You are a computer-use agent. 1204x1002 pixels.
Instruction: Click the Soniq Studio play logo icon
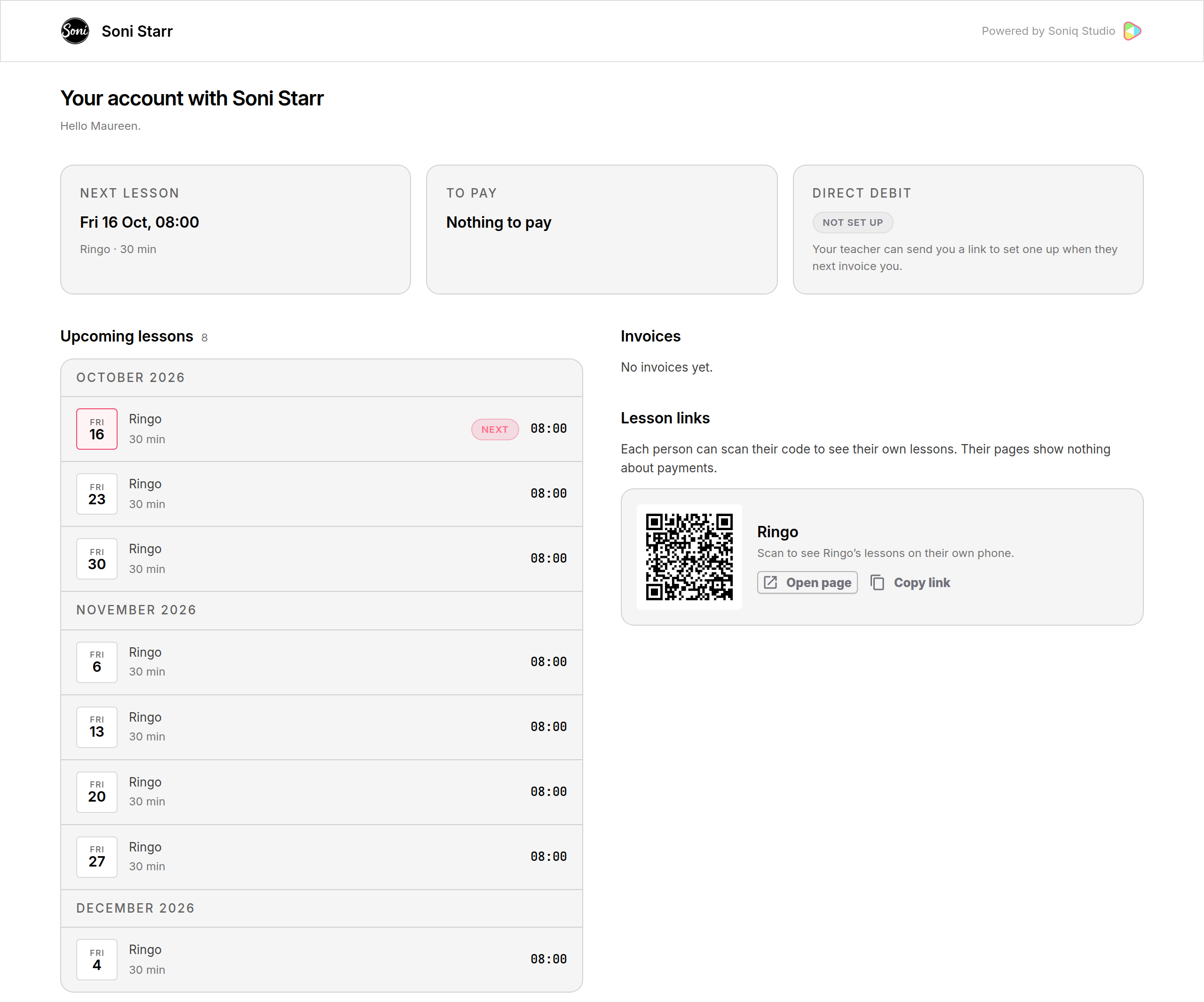coord(1133,31)
